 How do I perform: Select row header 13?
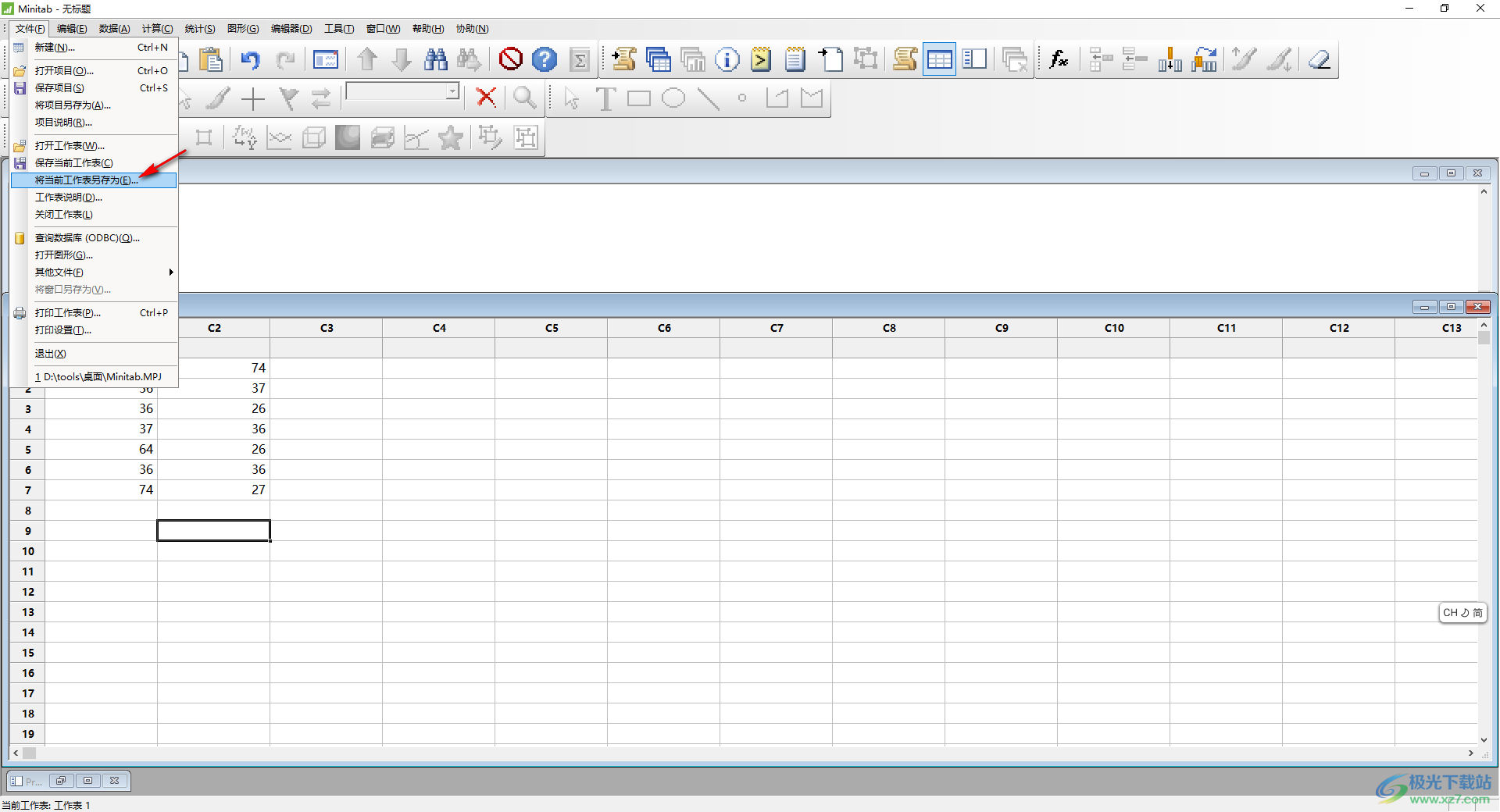pyautogui.click(x=28, y=612)
